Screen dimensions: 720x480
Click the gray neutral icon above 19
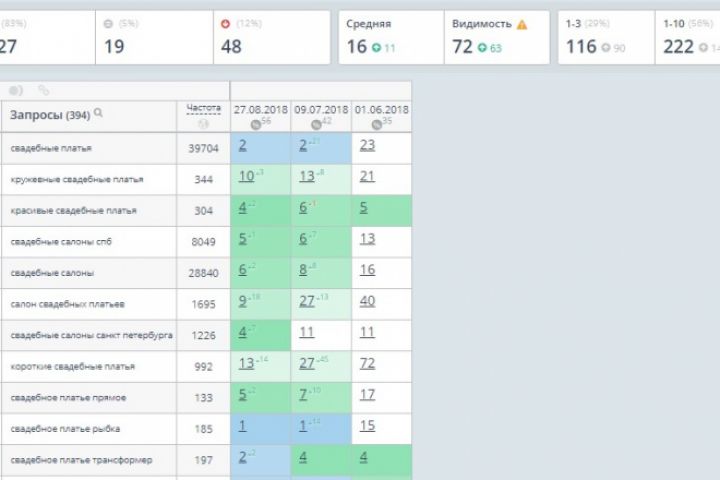[108, 23]
